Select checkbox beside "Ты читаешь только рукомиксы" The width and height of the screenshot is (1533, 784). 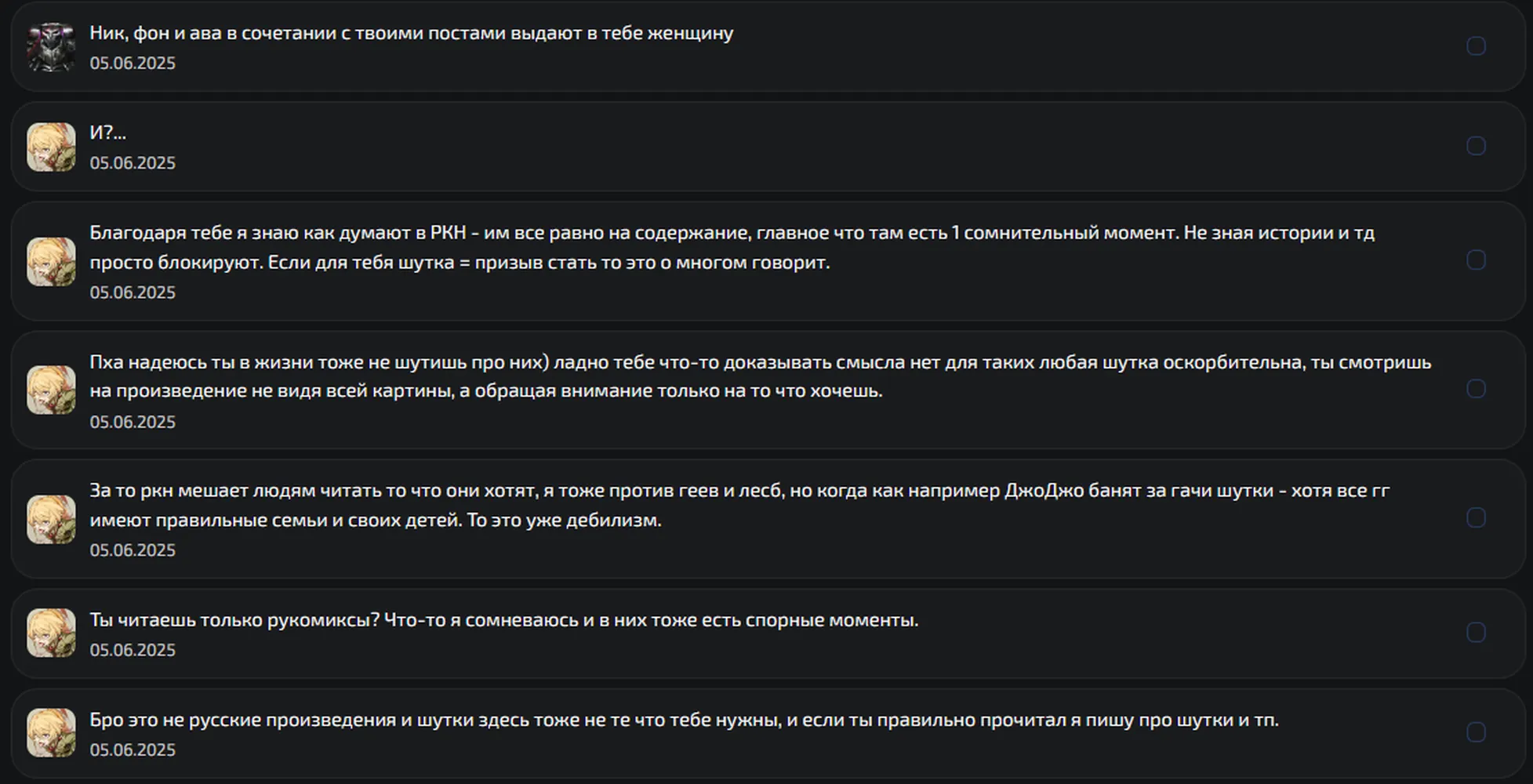tap(1476, 632)
